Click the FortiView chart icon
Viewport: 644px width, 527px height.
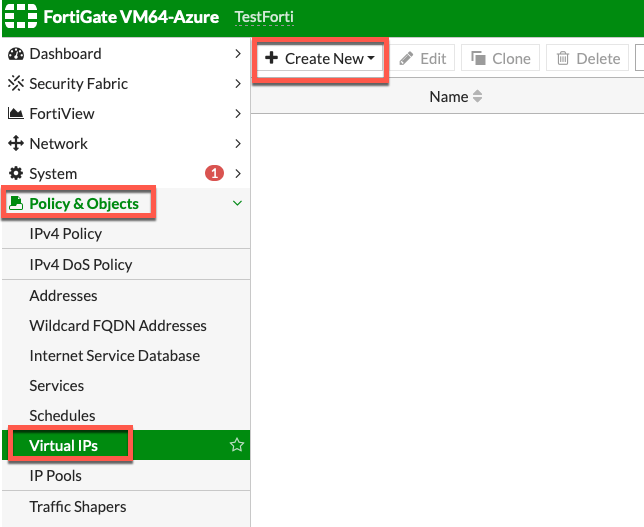pyautogui.click(x=16, y=113)
